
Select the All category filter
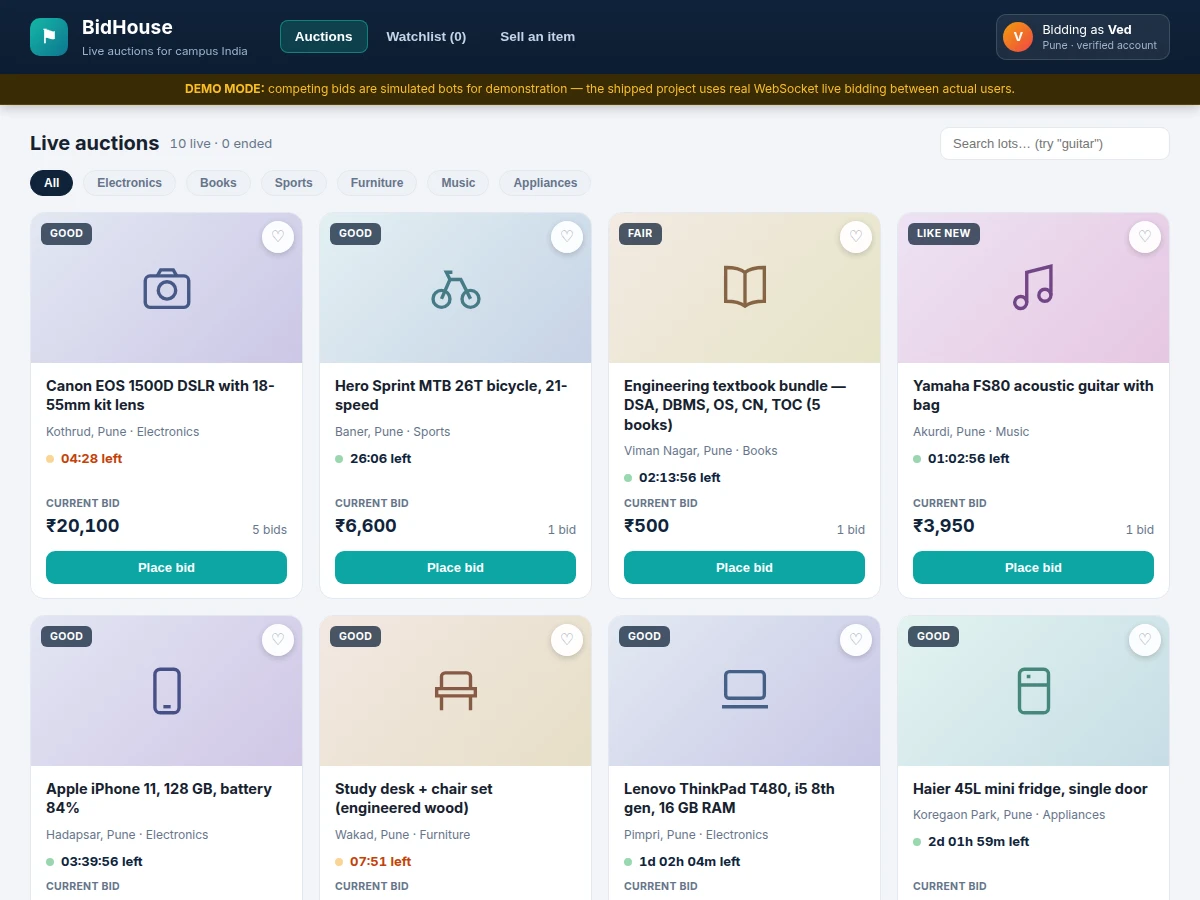pyautogui.click(x=52, y=183)
